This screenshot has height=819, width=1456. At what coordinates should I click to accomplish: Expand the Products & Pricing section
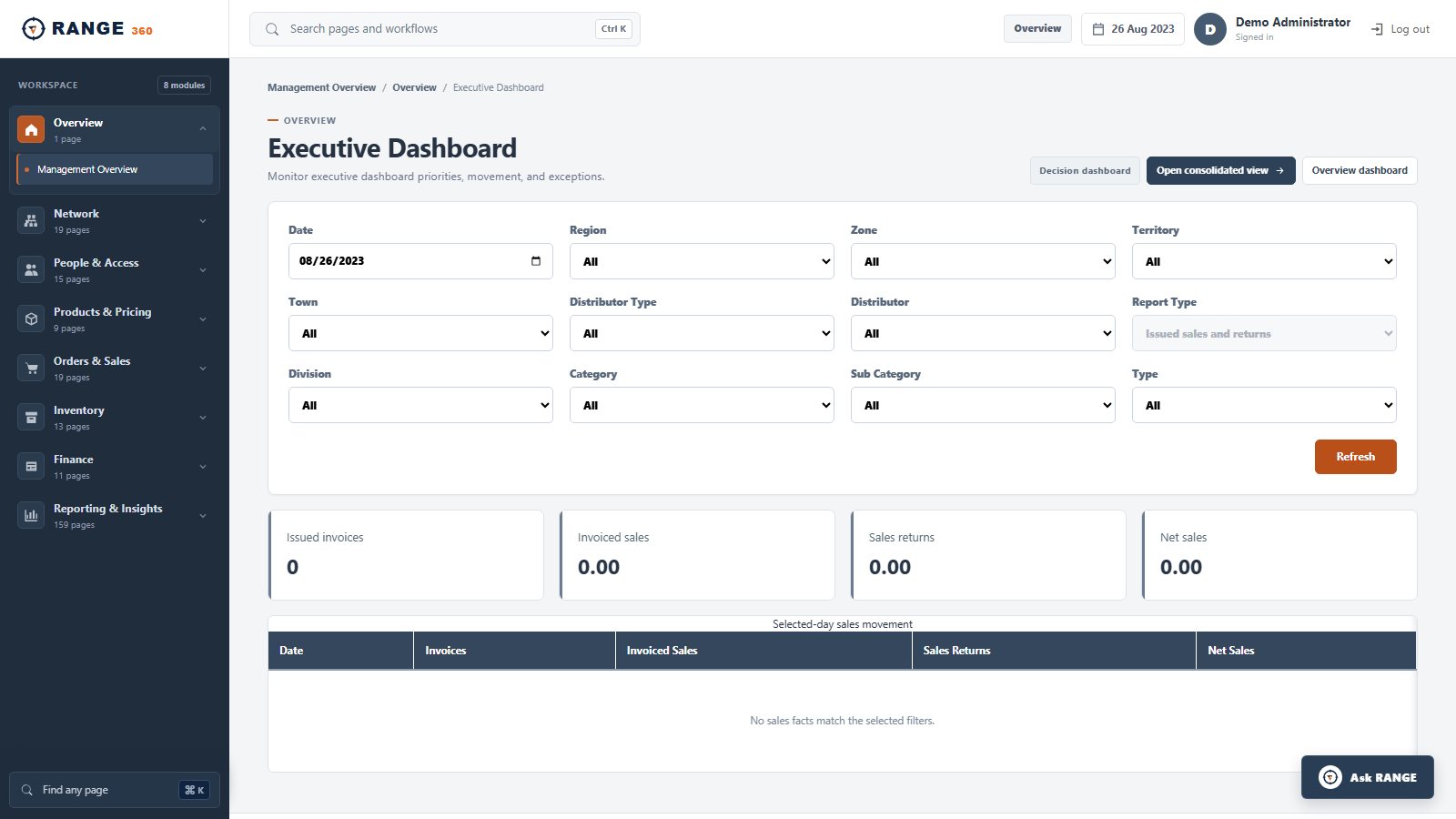pos(203,319)
